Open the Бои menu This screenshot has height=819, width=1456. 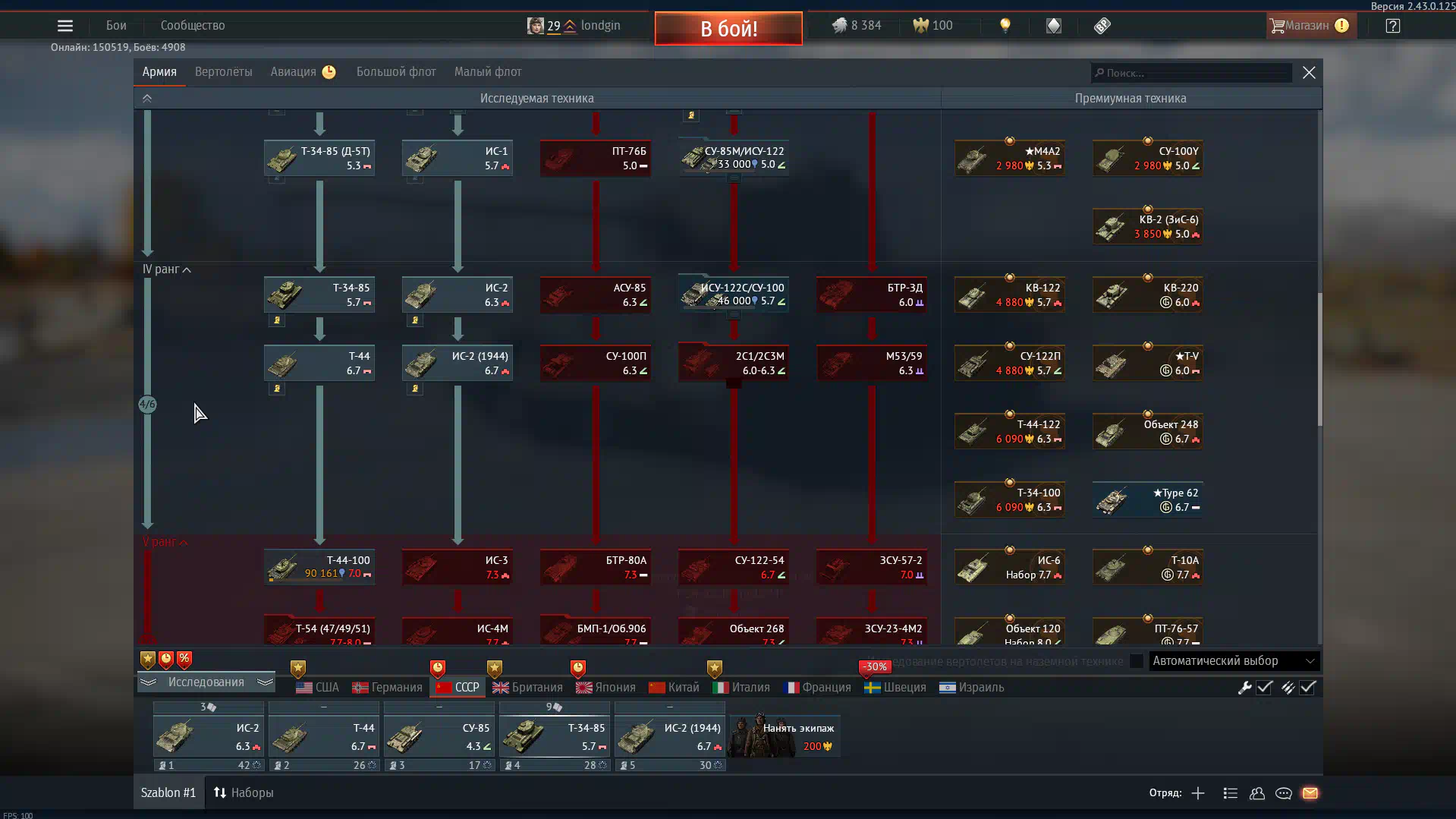click(116, 26)
